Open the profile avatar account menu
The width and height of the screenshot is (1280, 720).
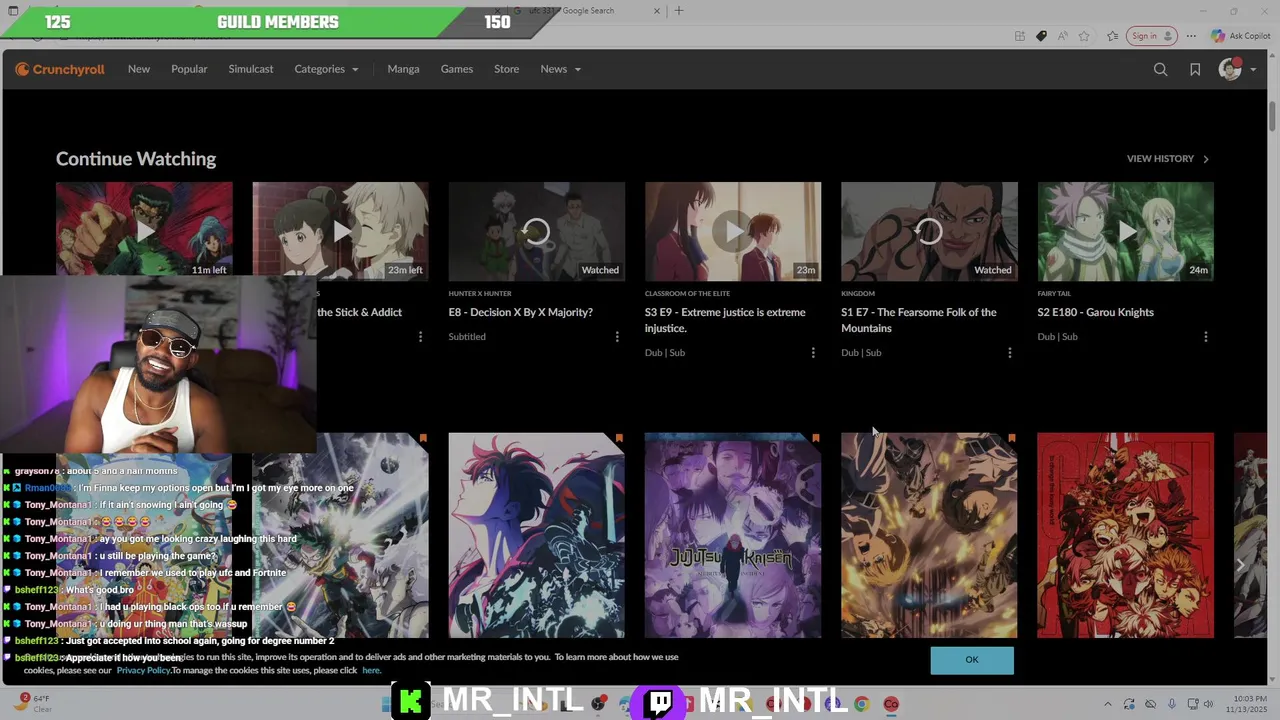[1237, 69]
